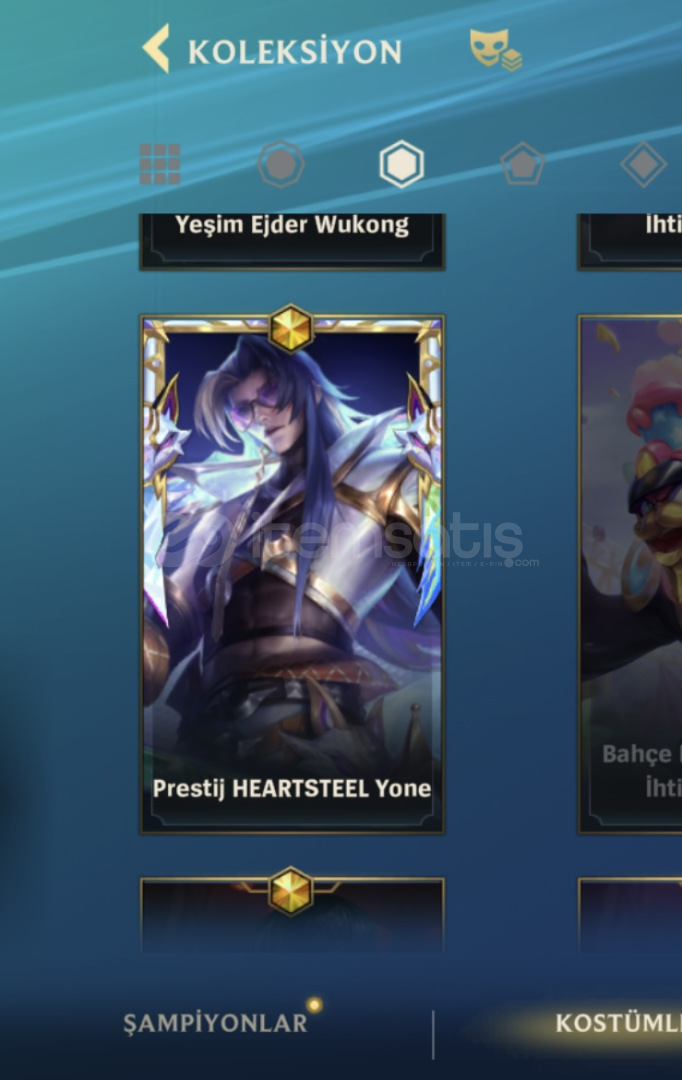Click notification dot beside Şampiyonlar
The image size is (682, 1080).
[315, 1005]
